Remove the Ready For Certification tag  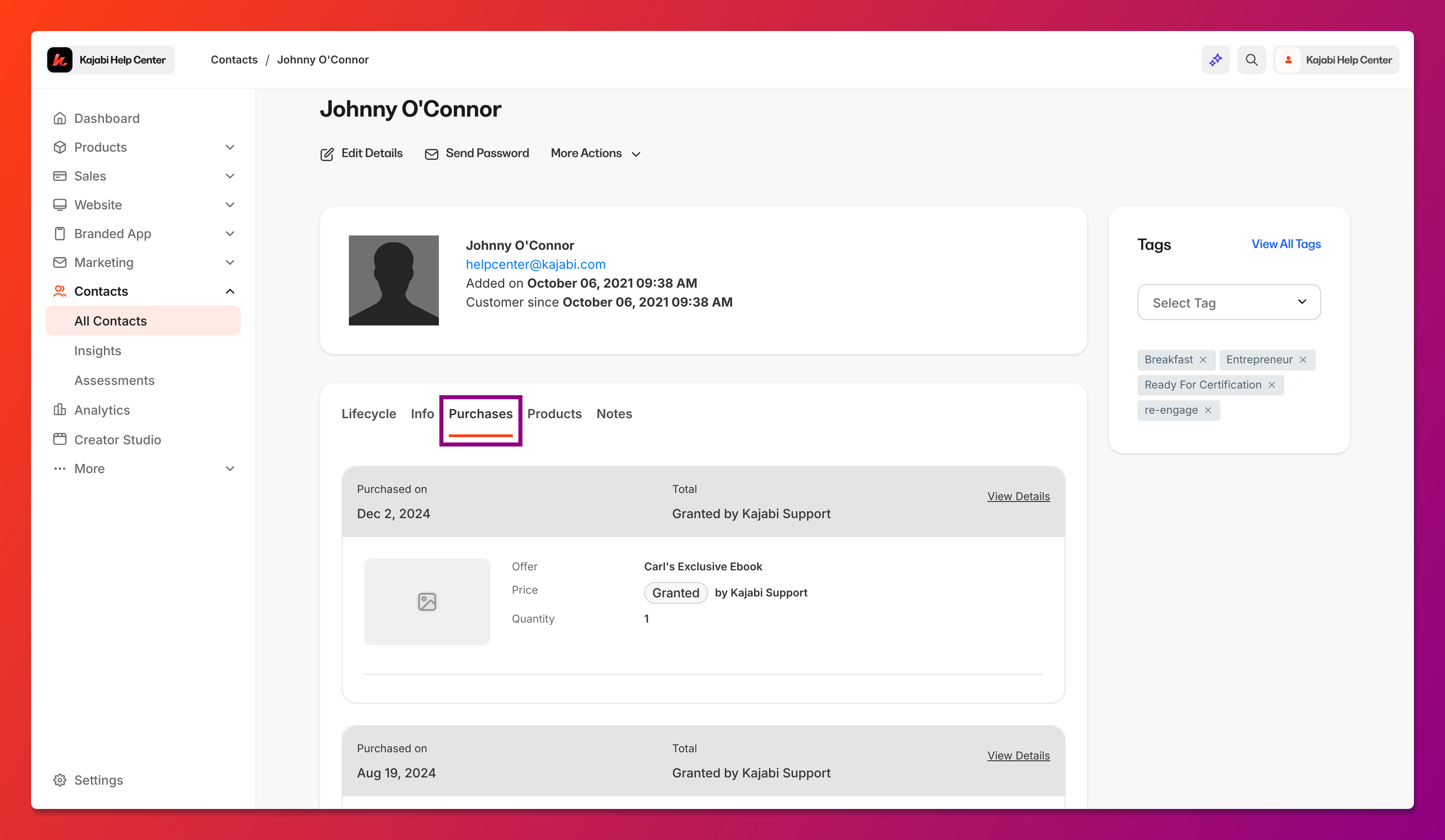[x=1272, y=385]
